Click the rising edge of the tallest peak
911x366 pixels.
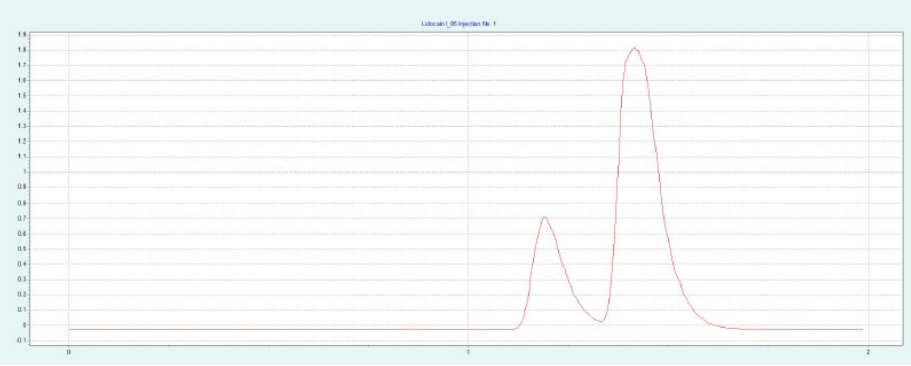pos(617,174)
